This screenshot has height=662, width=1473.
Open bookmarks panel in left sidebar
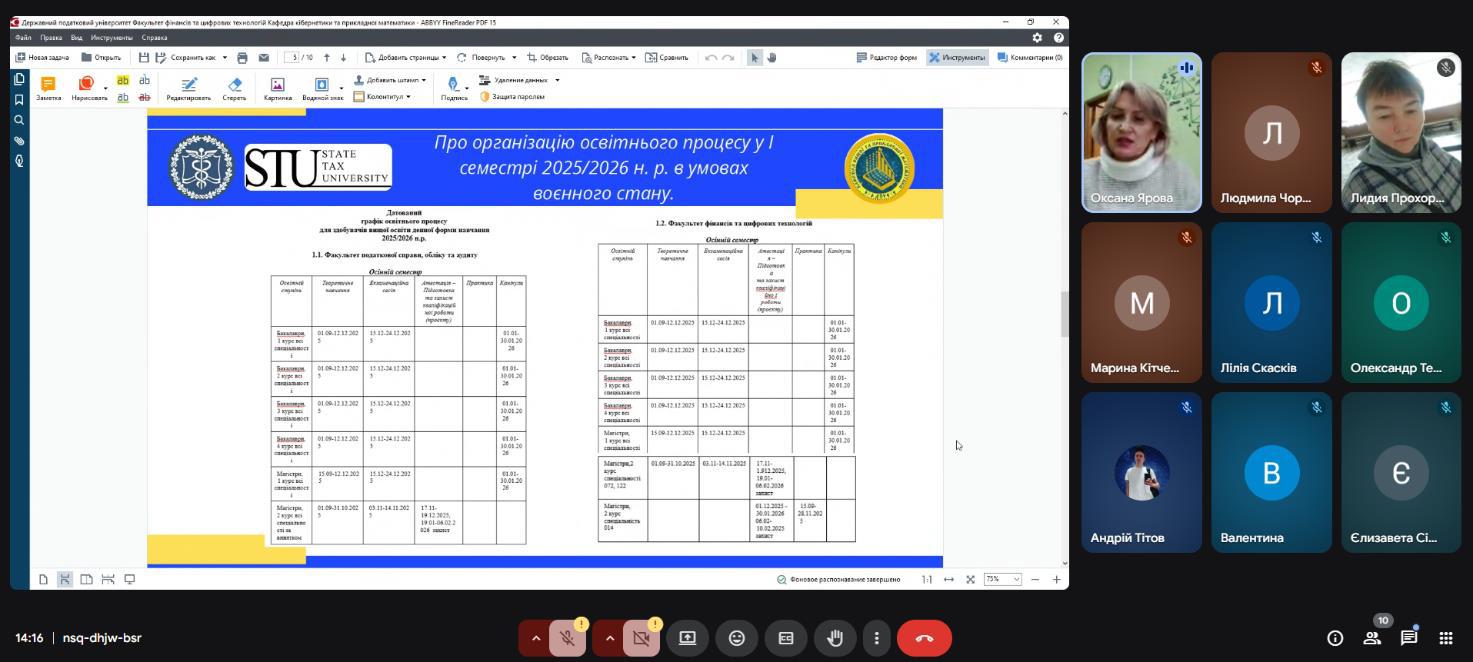click(x=19, y=99)
